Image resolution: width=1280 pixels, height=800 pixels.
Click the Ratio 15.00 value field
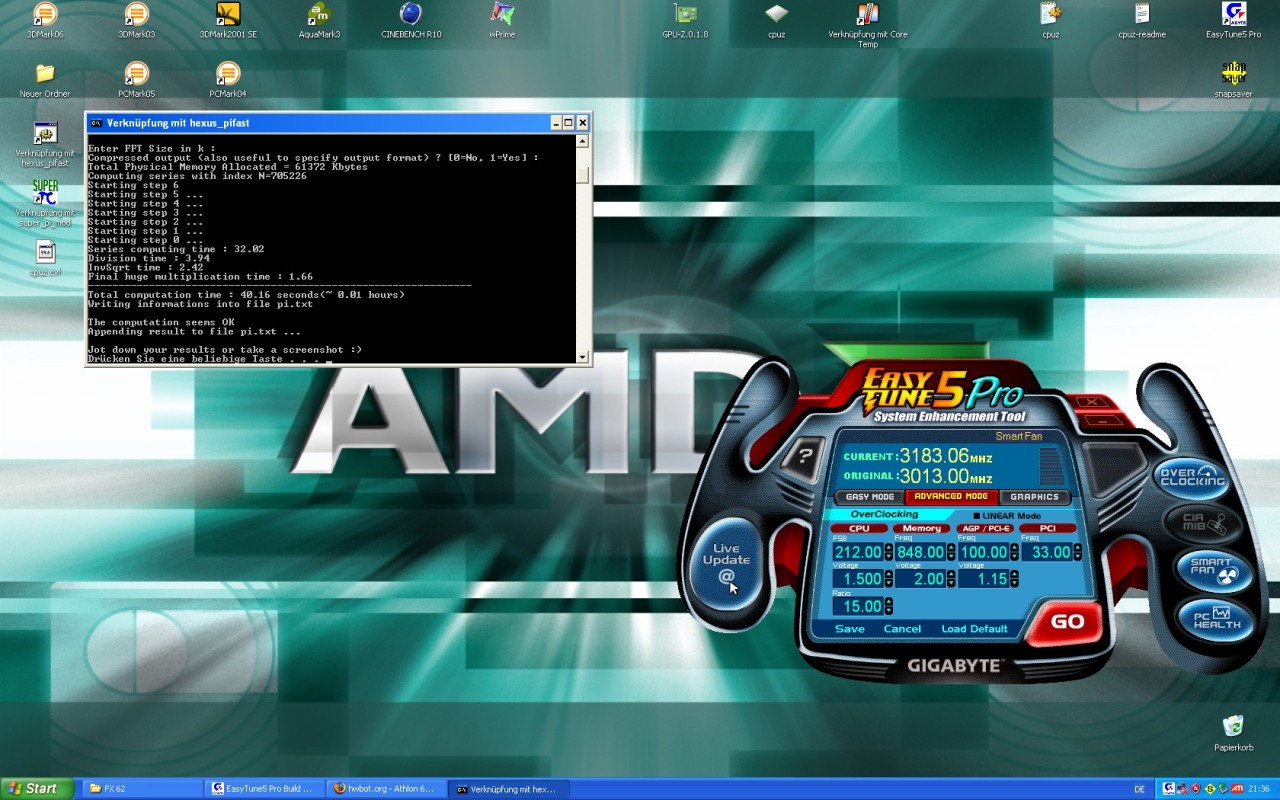coord(858,606)
